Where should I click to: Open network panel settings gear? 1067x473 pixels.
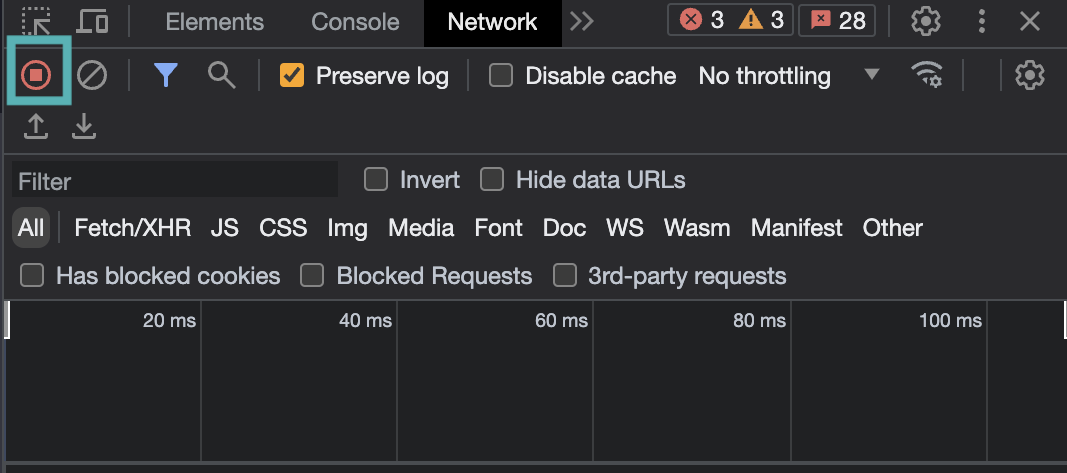tap(1029, 75)
